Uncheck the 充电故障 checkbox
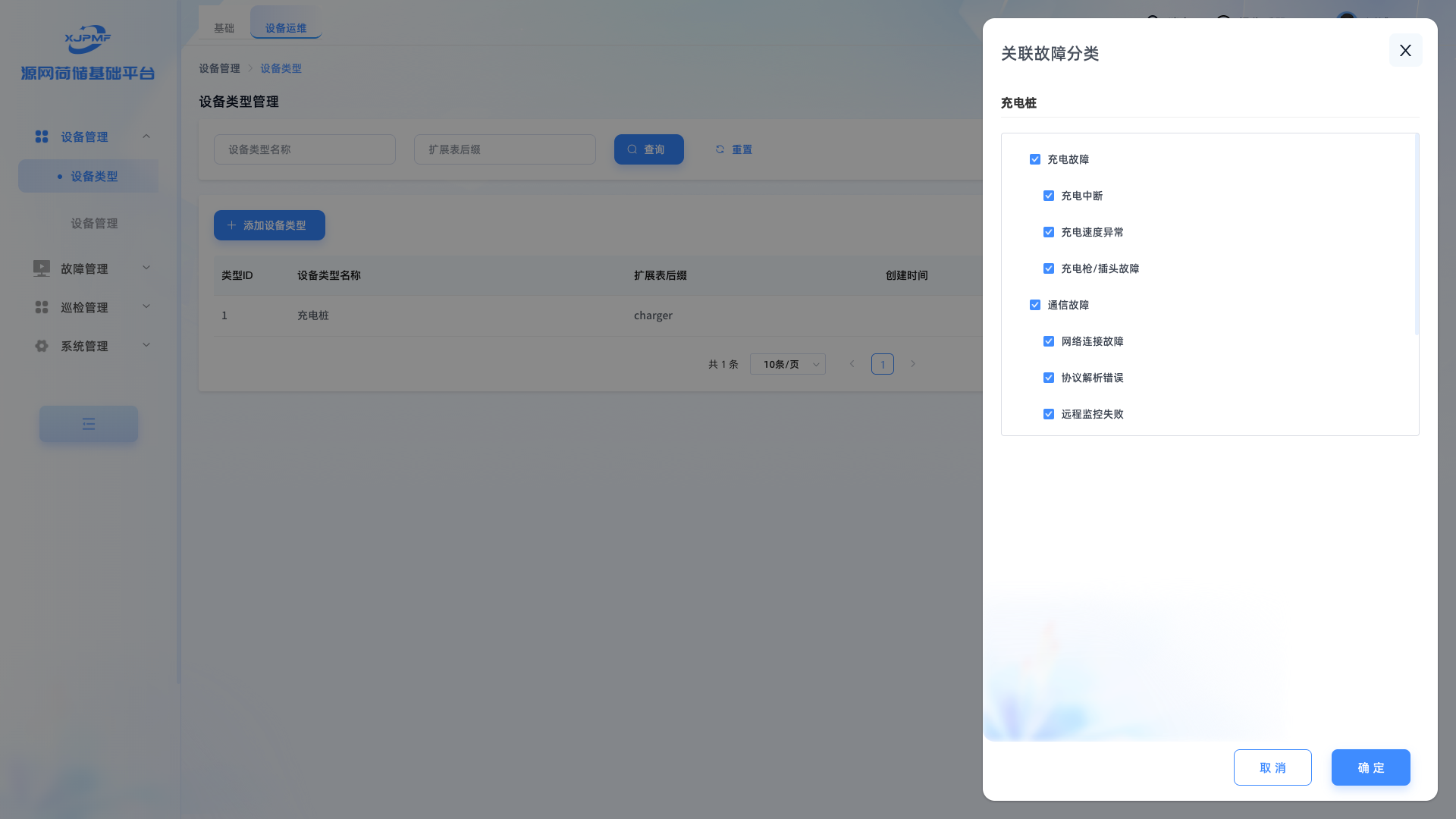 (1035, 159)
